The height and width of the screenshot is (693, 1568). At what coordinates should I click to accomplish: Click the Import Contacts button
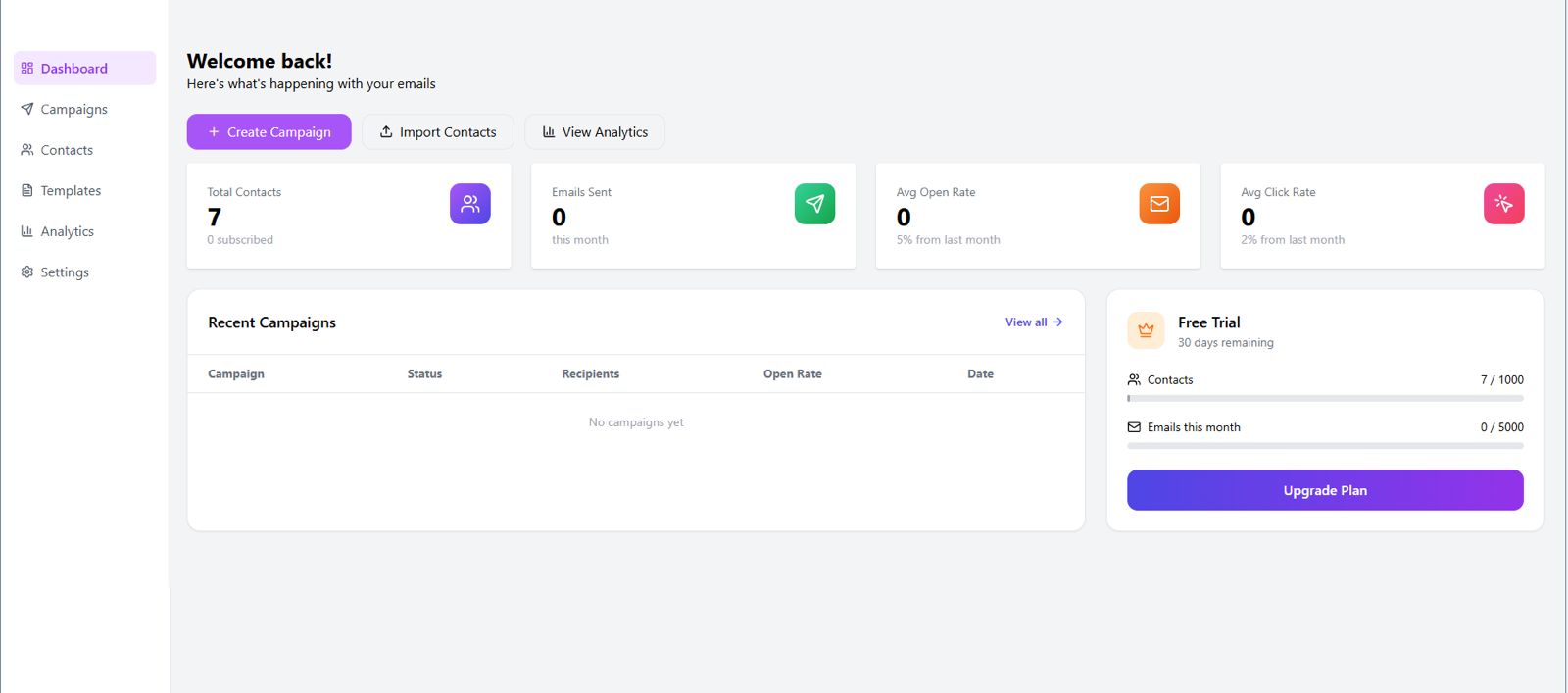coord(438,132)
